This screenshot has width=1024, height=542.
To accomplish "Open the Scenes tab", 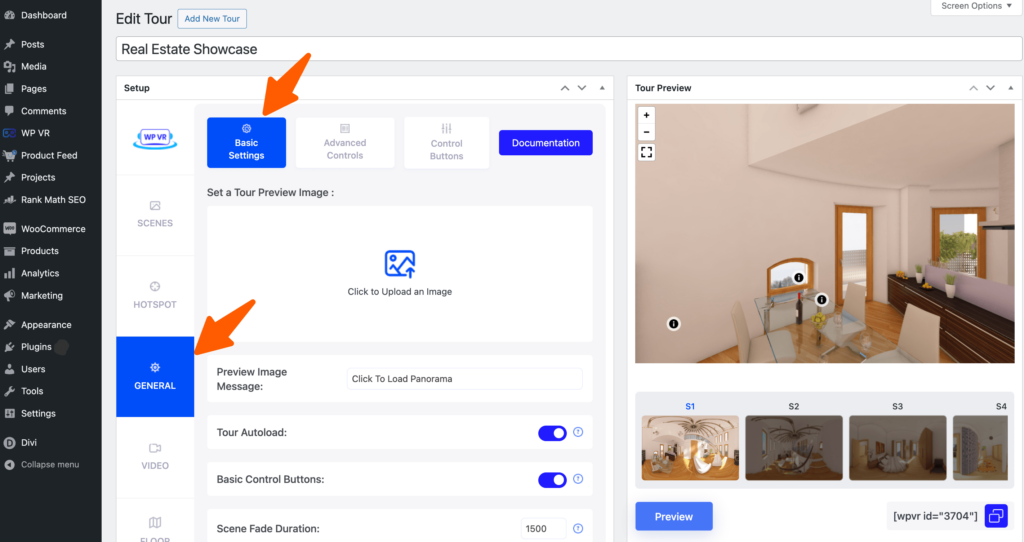I will click(x=155, y=215).
